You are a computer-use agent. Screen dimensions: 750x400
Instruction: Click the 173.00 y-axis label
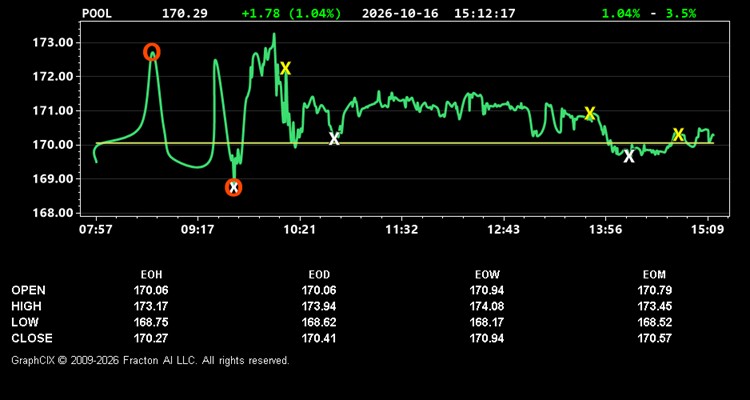(53, 43)
